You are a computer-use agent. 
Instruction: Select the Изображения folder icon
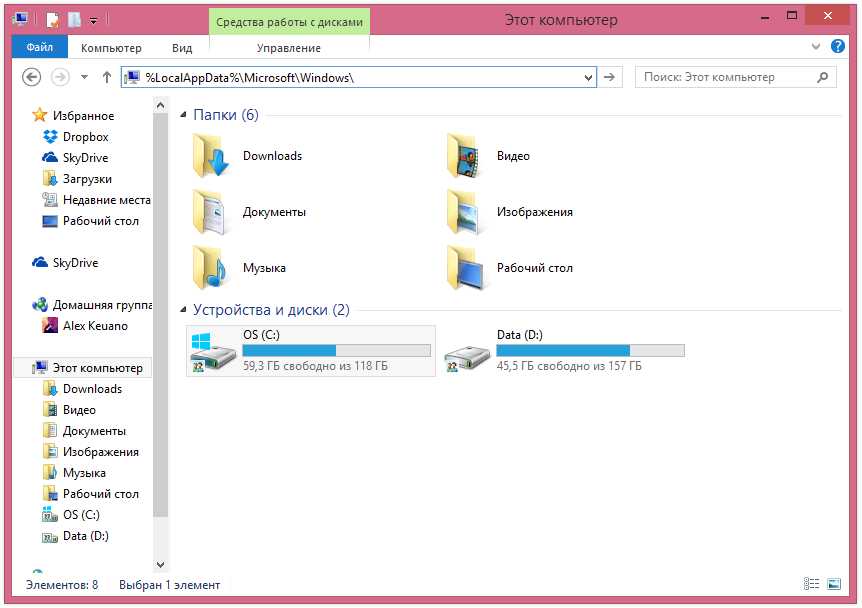[x=465, y=212]
